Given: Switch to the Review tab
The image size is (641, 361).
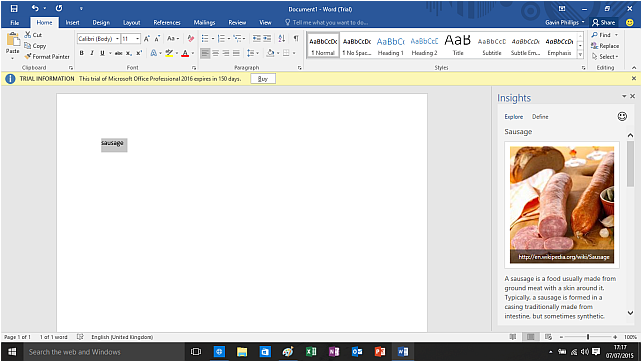Looking at the screenshot, I should pyautogui.click(x=237, y=22).
